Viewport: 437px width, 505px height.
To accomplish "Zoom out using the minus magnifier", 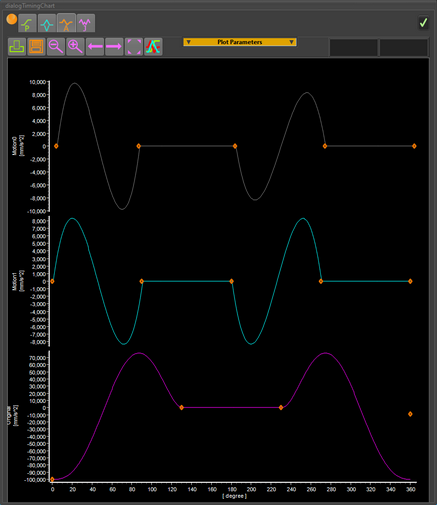I will tap(56, 47).
